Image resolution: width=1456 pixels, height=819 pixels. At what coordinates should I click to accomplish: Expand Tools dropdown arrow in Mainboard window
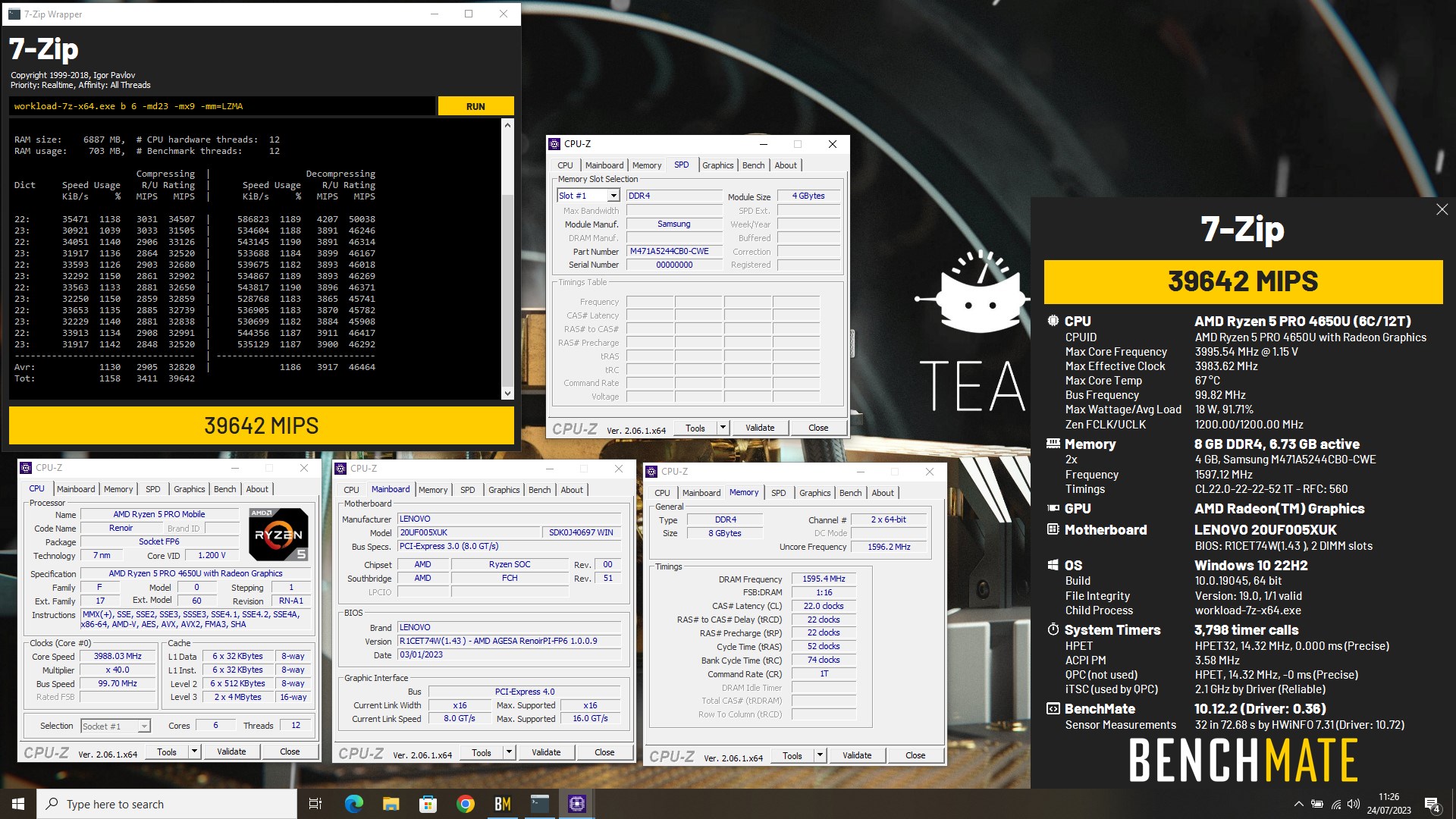(509, 753)
